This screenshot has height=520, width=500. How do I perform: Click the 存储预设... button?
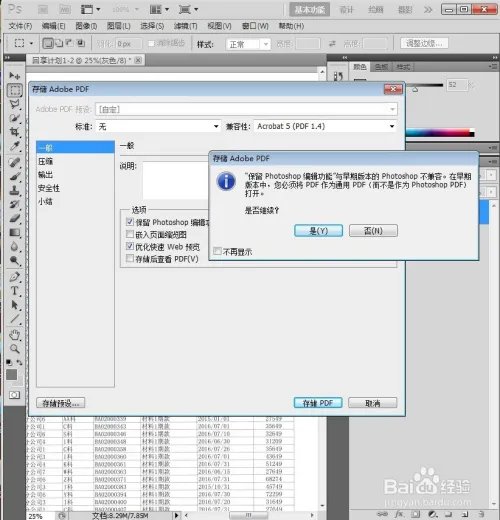(61, 403)
